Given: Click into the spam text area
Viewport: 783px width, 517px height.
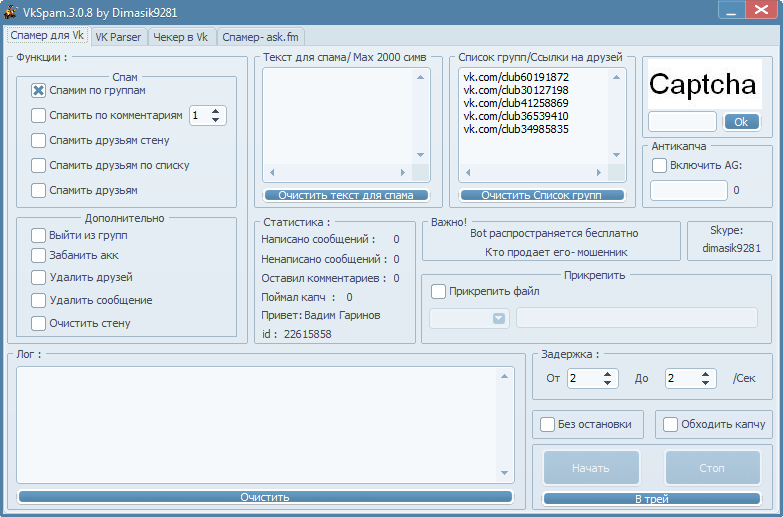Looking at the screenshot, I should [338, 116].
